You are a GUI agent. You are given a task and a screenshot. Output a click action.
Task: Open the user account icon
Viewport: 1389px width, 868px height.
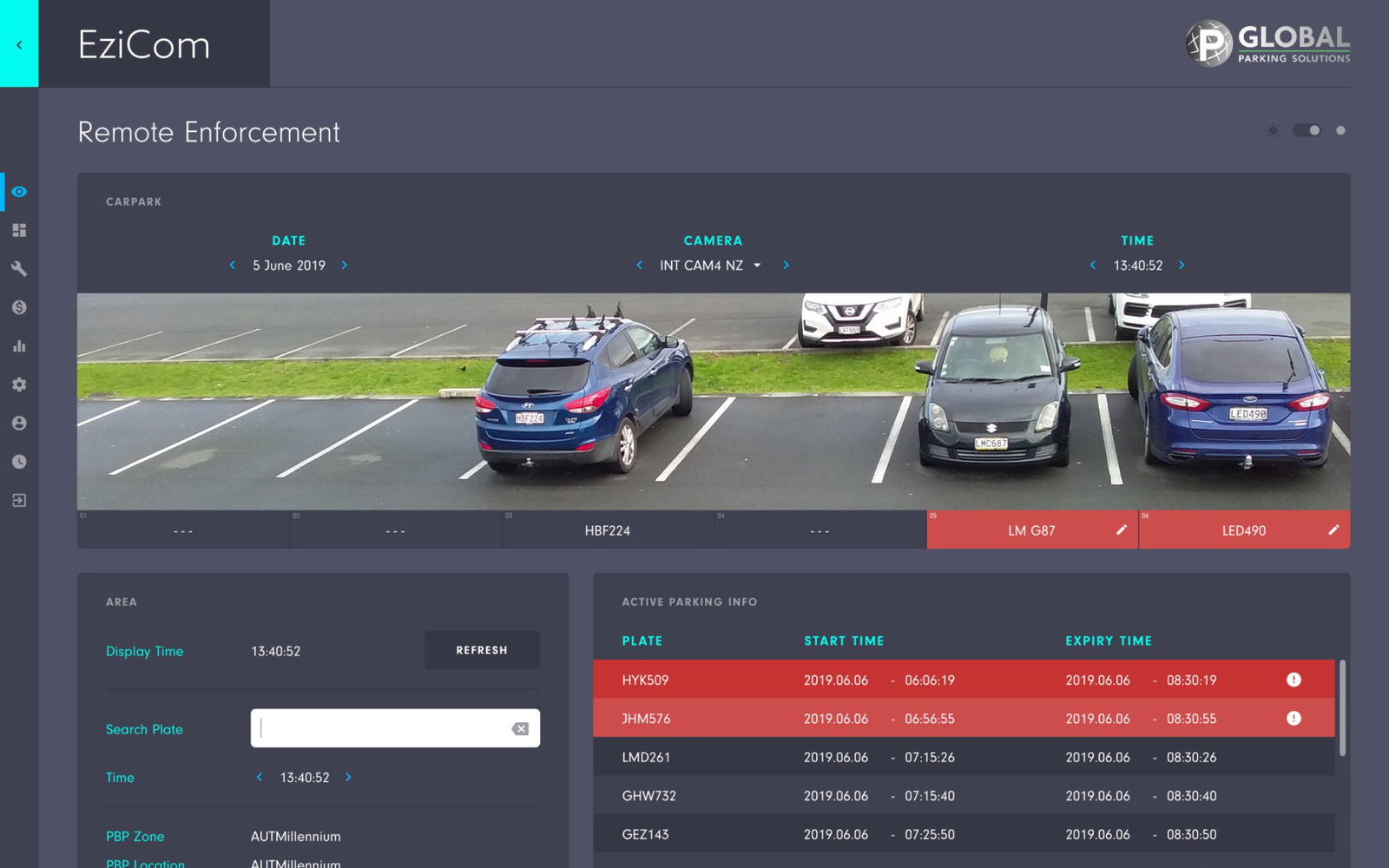point(19,424)
